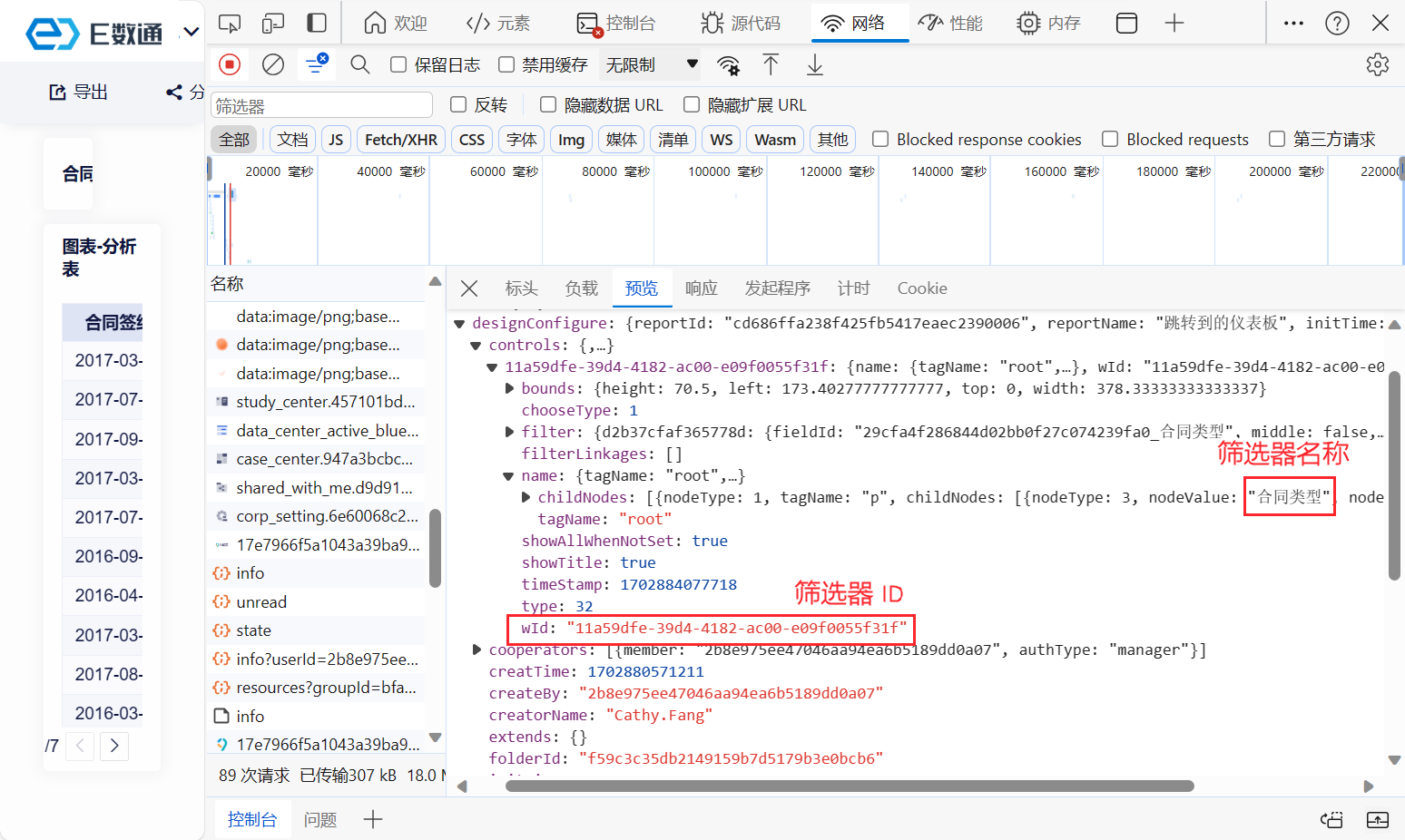The height and width of the screenshot is (840, 1405).
Task: Enable Disable cache (禁用缓存) checkbox
Action: (506, 64)
